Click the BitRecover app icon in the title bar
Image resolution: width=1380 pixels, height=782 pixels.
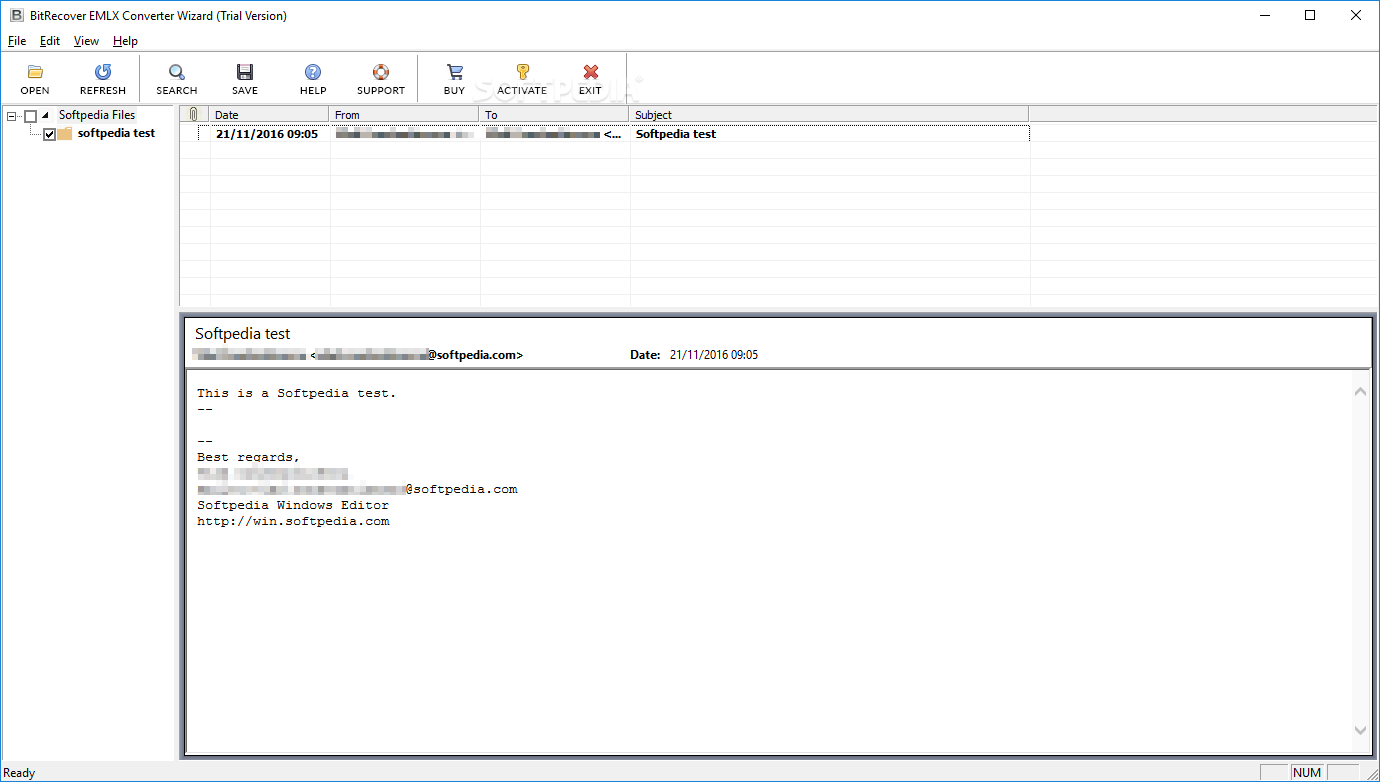(15, 15)
